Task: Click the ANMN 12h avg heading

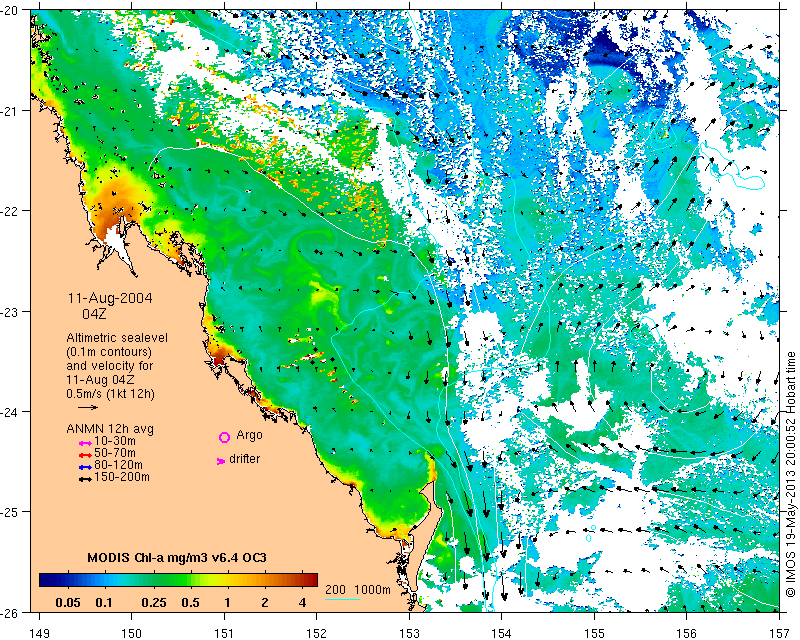Action: pyautogui.click(x=110, y=429)
